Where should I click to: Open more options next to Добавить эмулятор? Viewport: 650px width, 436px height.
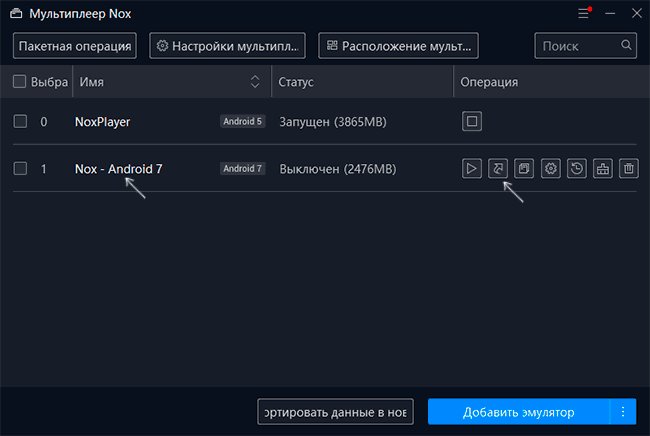click(623, 412)
